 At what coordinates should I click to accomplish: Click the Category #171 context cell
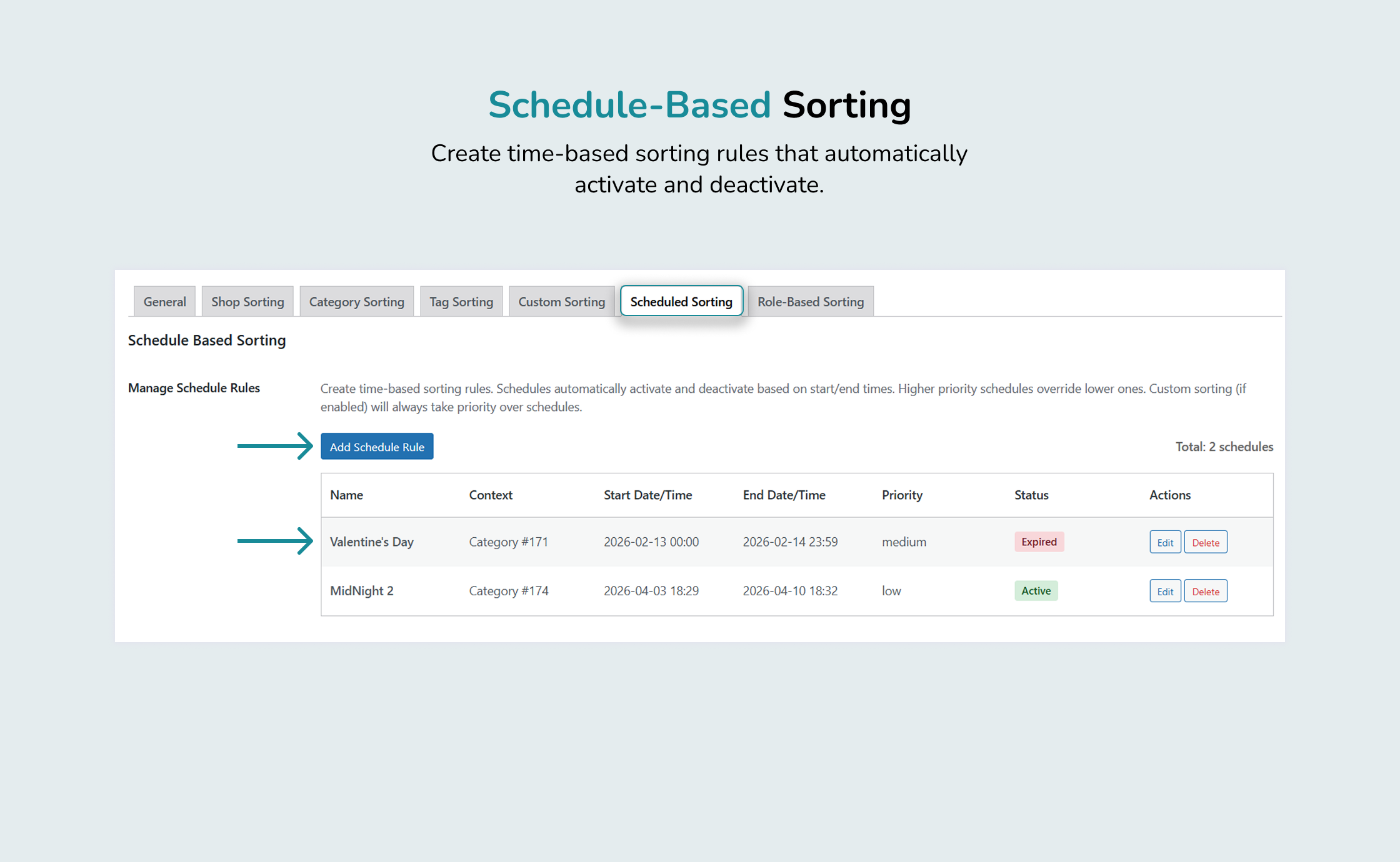click(508, 542)
